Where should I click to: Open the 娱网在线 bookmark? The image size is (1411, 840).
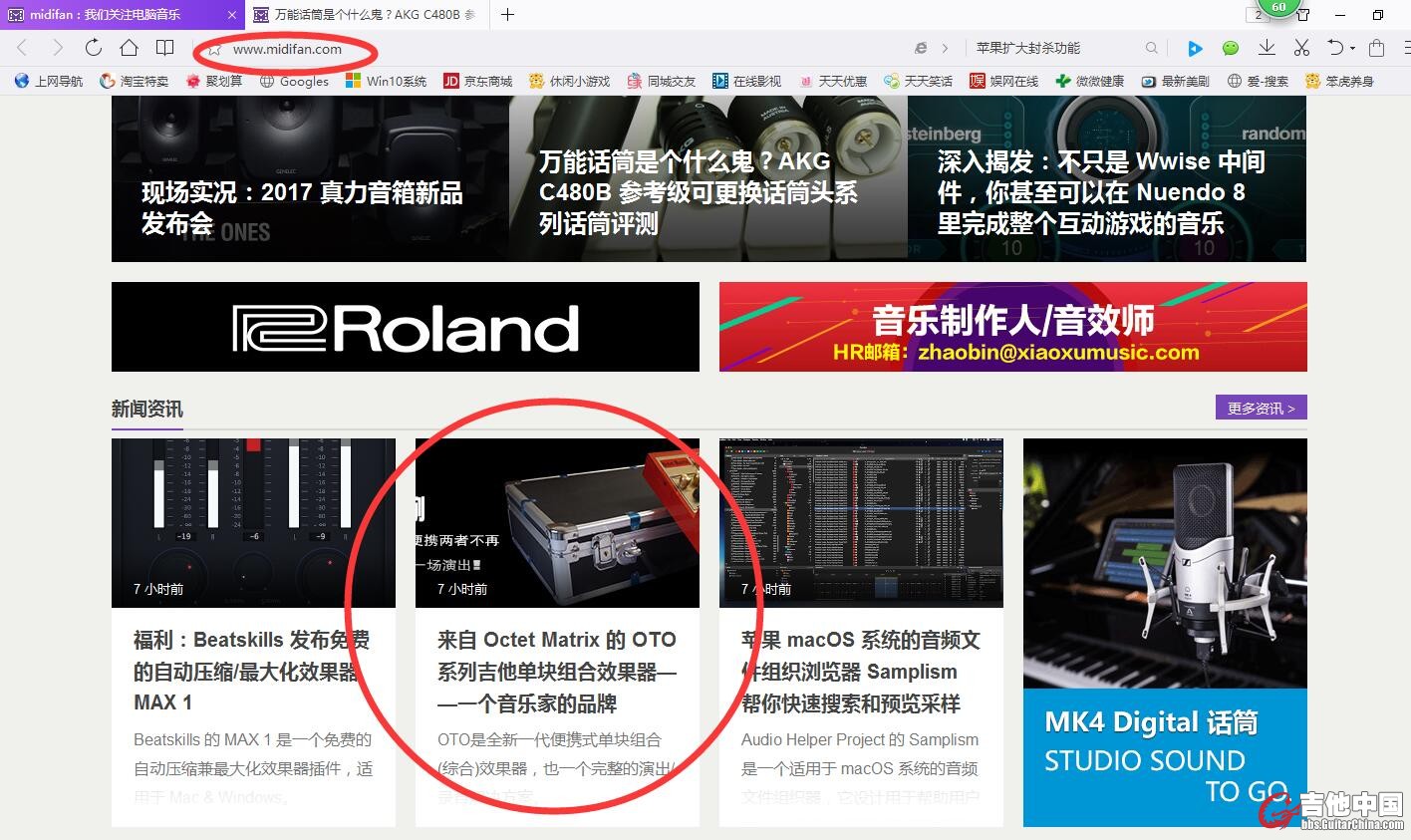pos(1003,81)
